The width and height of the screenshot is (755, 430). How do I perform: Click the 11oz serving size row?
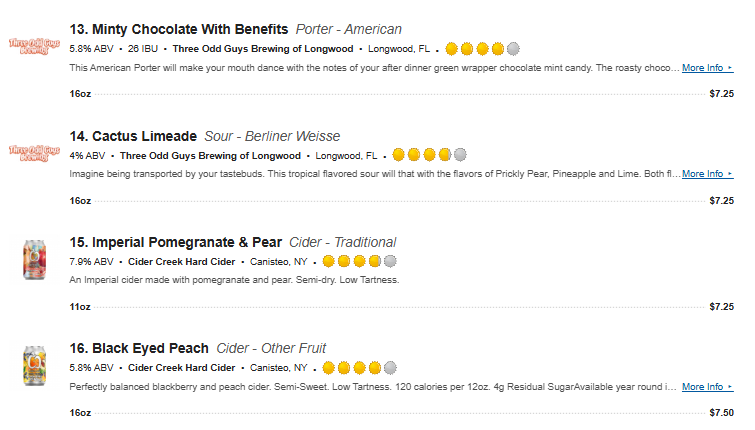coord(80,306)
